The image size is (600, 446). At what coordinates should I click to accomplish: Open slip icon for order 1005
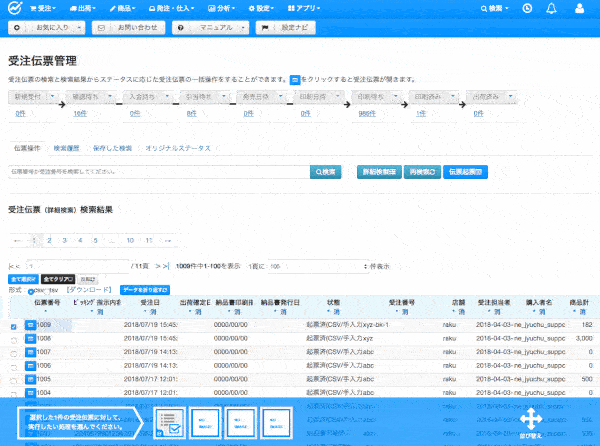point(30,379)
